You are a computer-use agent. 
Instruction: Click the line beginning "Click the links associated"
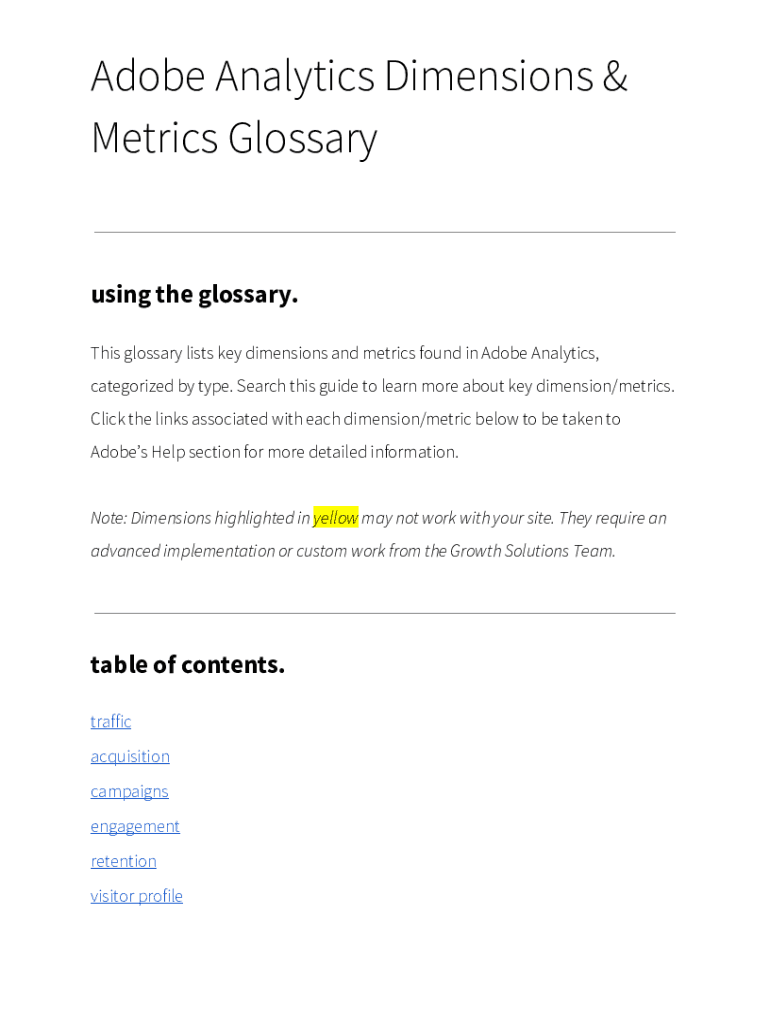coord(355,419)
